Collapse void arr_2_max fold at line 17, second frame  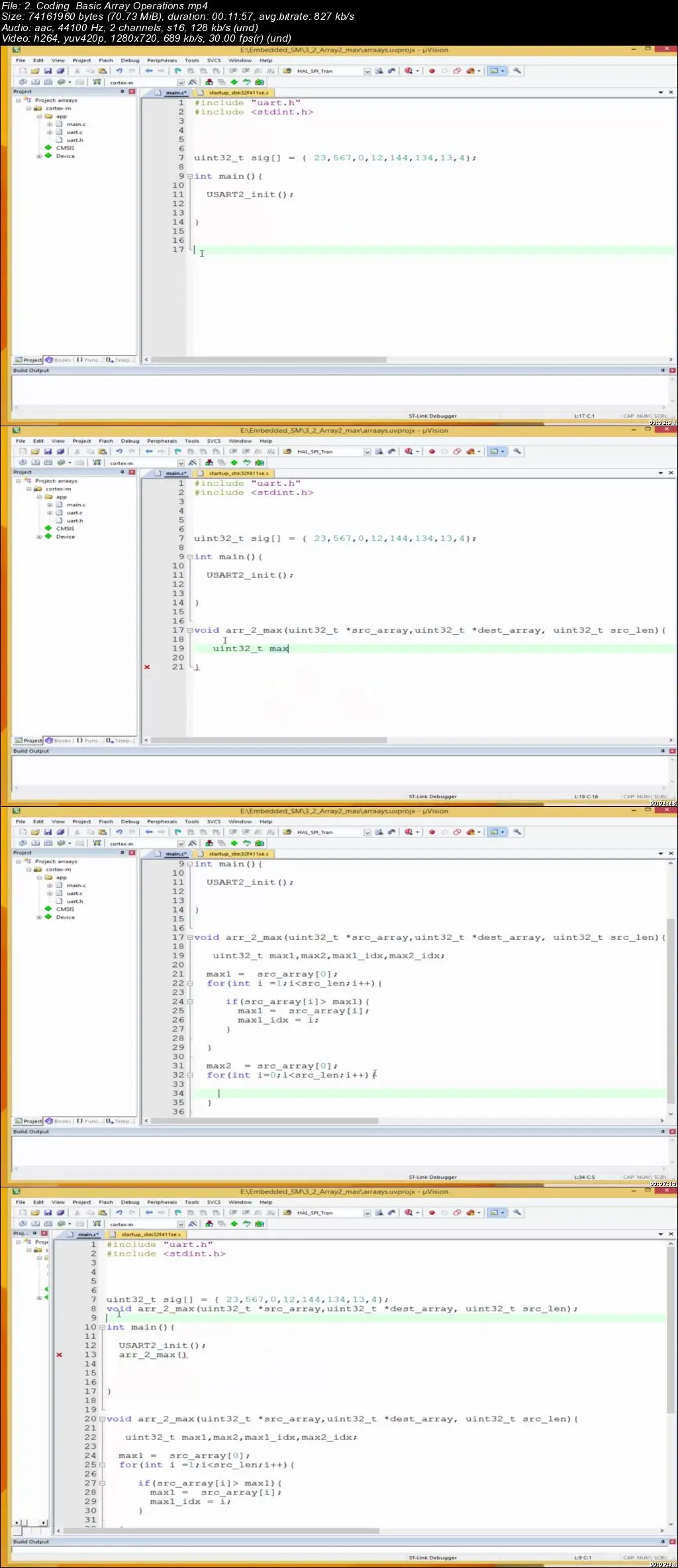190,631
